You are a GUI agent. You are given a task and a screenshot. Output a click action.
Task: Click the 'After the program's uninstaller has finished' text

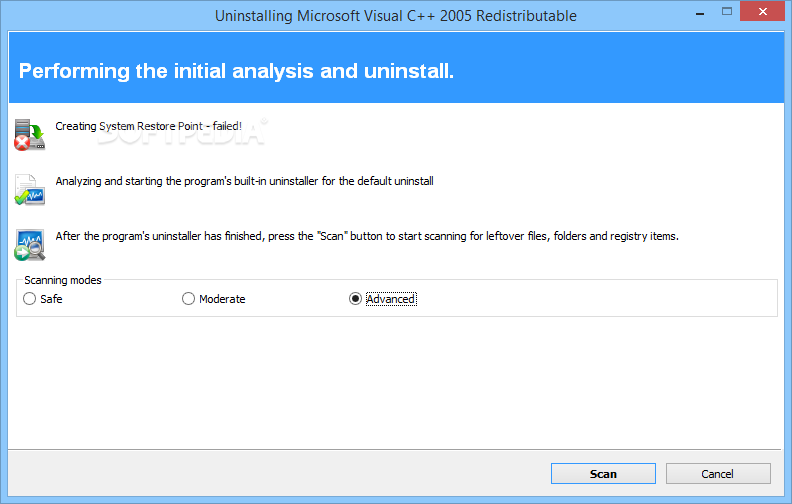pos(367,236)
